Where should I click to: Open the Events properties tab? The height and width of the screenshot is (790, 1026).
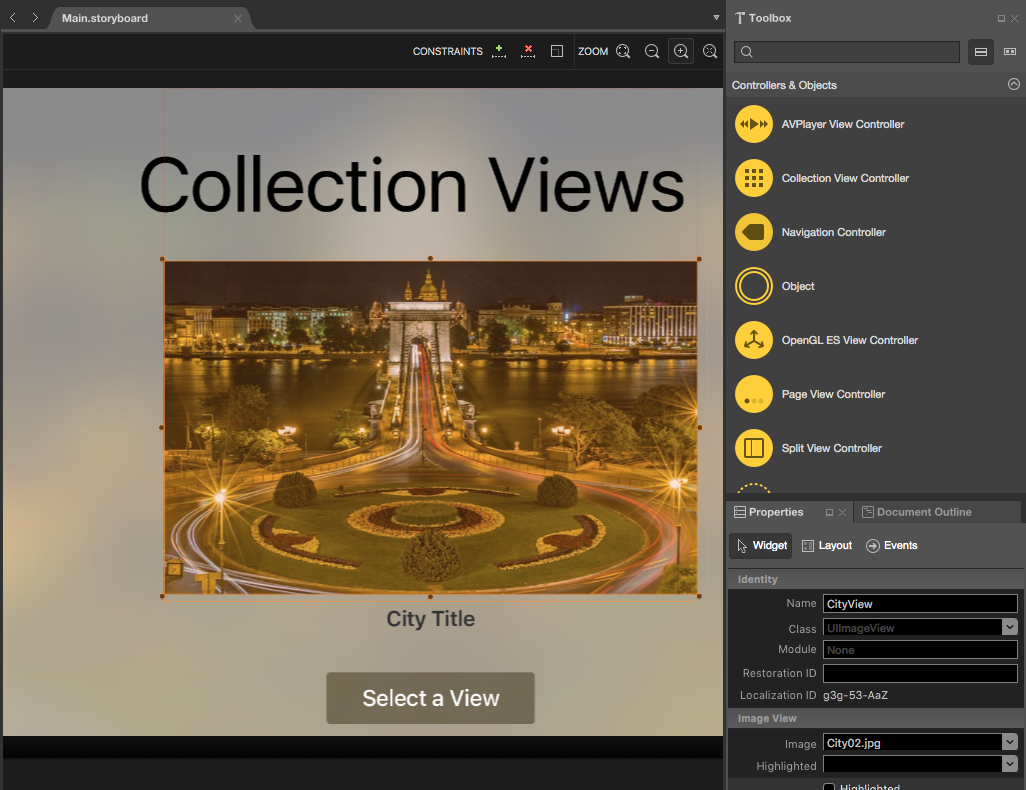pos(892,545)
